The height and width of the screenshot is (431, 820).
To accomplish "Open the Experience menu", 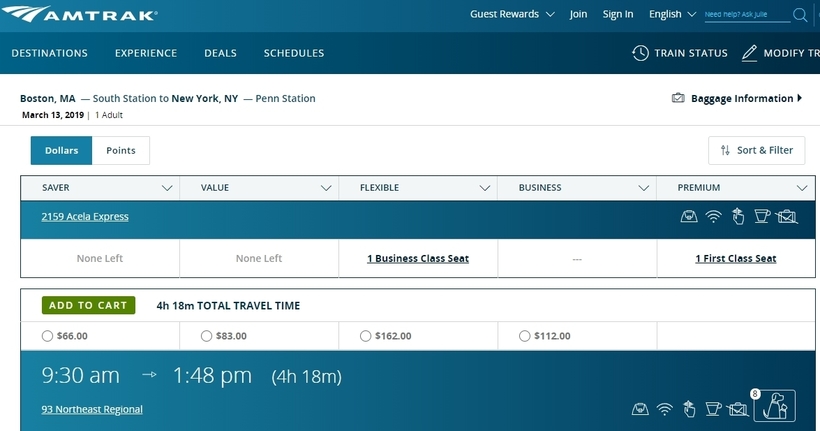I will tap(146, 53).
